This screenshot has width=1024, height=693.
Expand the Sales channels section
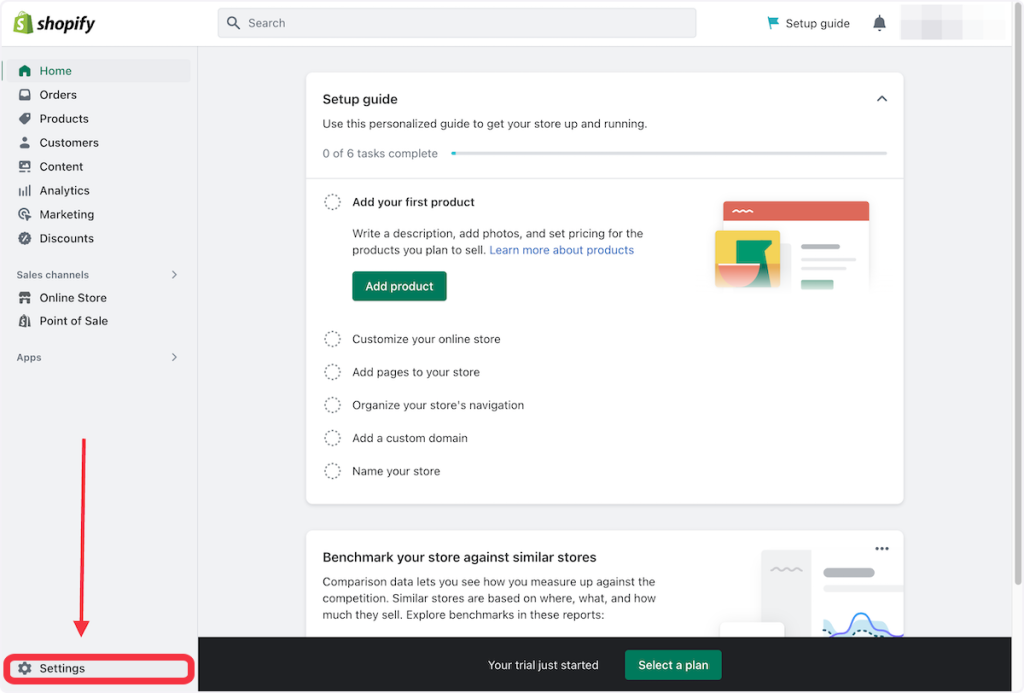click(174, 275)
